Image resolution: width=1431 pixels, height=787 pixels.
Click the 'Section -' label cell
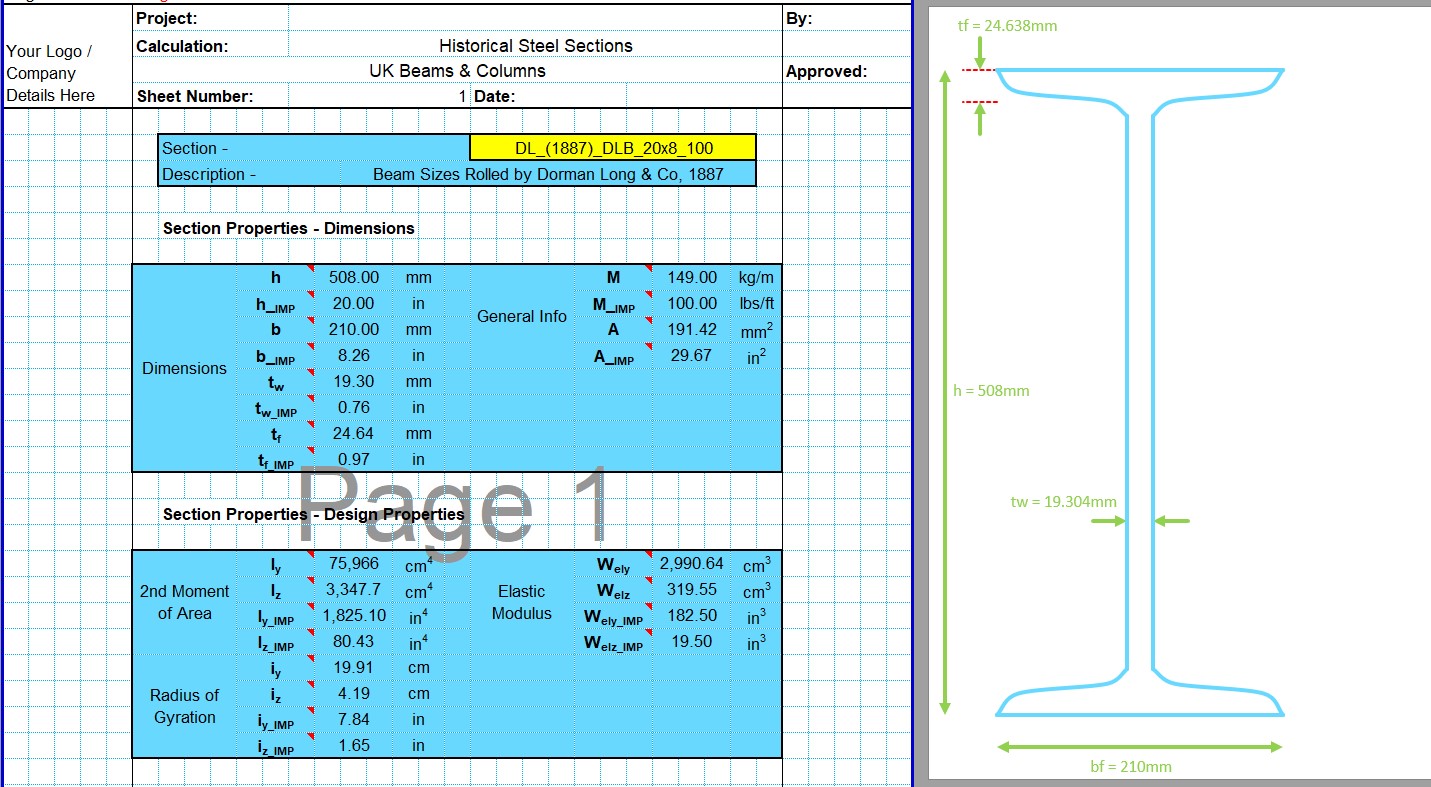[315, 148]
